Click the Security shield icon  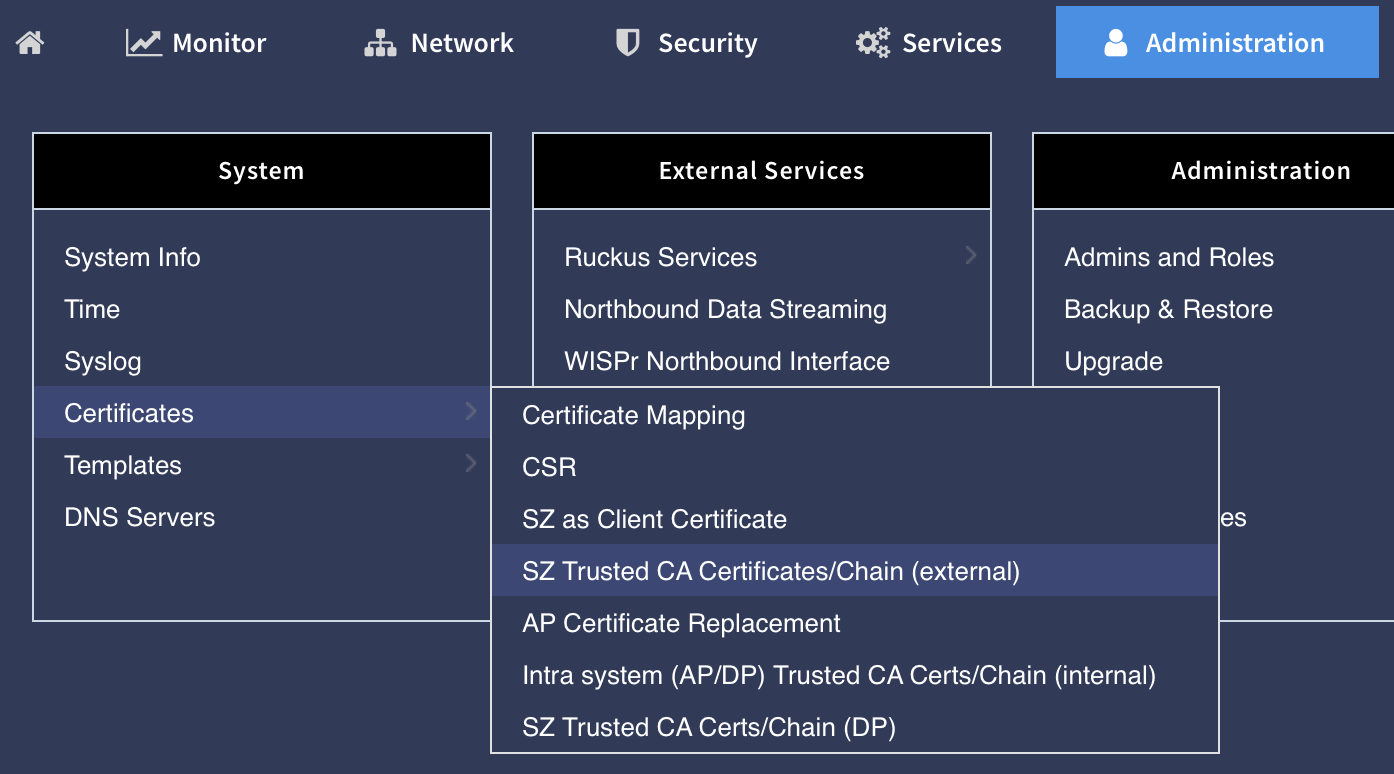(627, 43)
